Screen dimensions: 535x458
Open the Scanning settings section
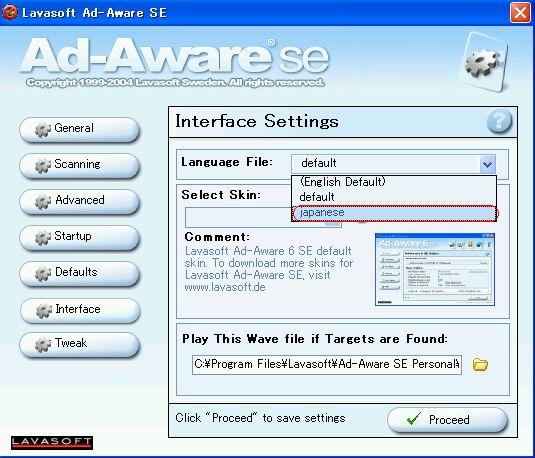coord(80,166)
